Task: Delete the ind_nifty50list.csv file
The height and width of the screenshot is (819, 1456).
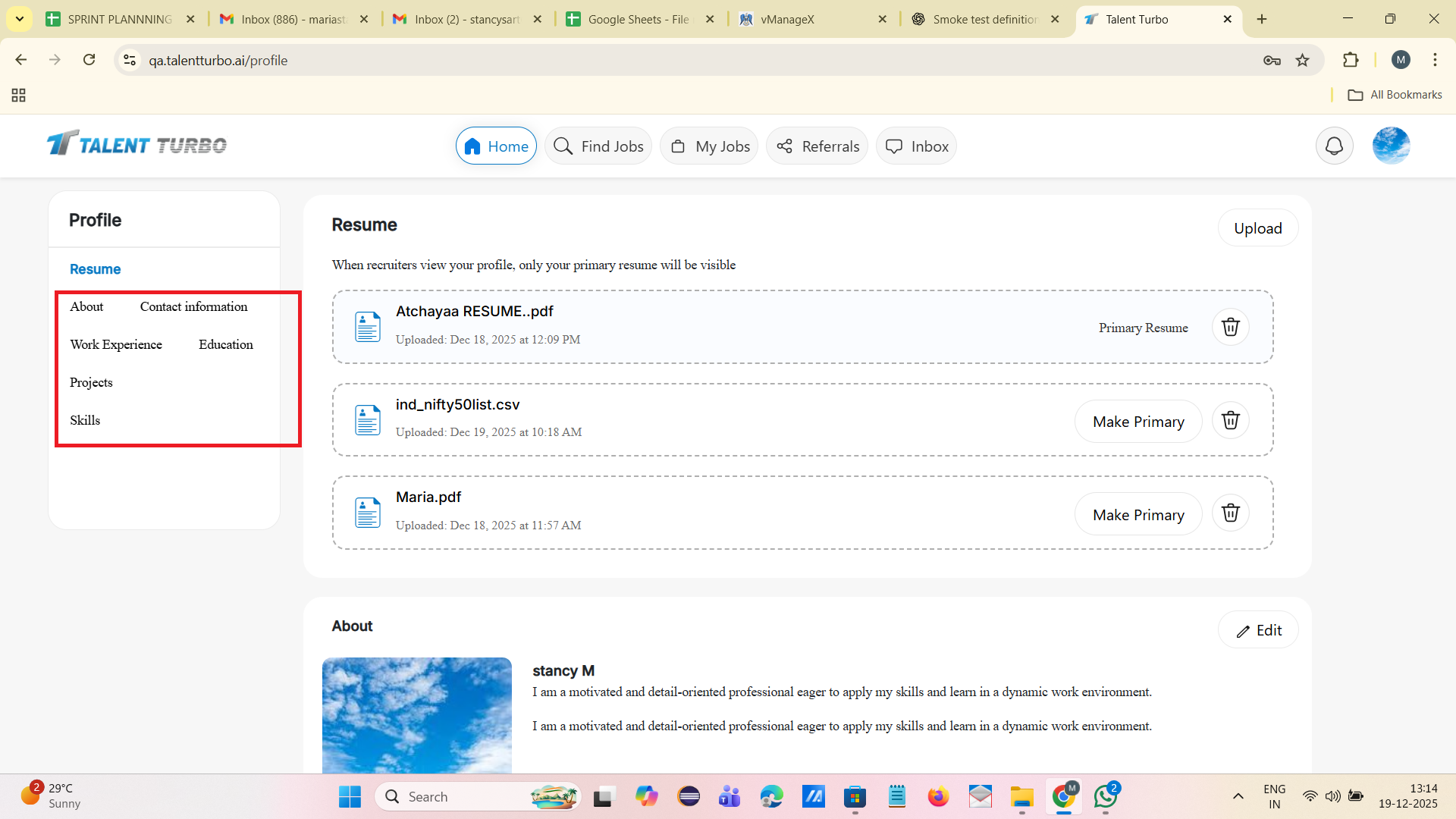Action: (x=1230, y=420)
